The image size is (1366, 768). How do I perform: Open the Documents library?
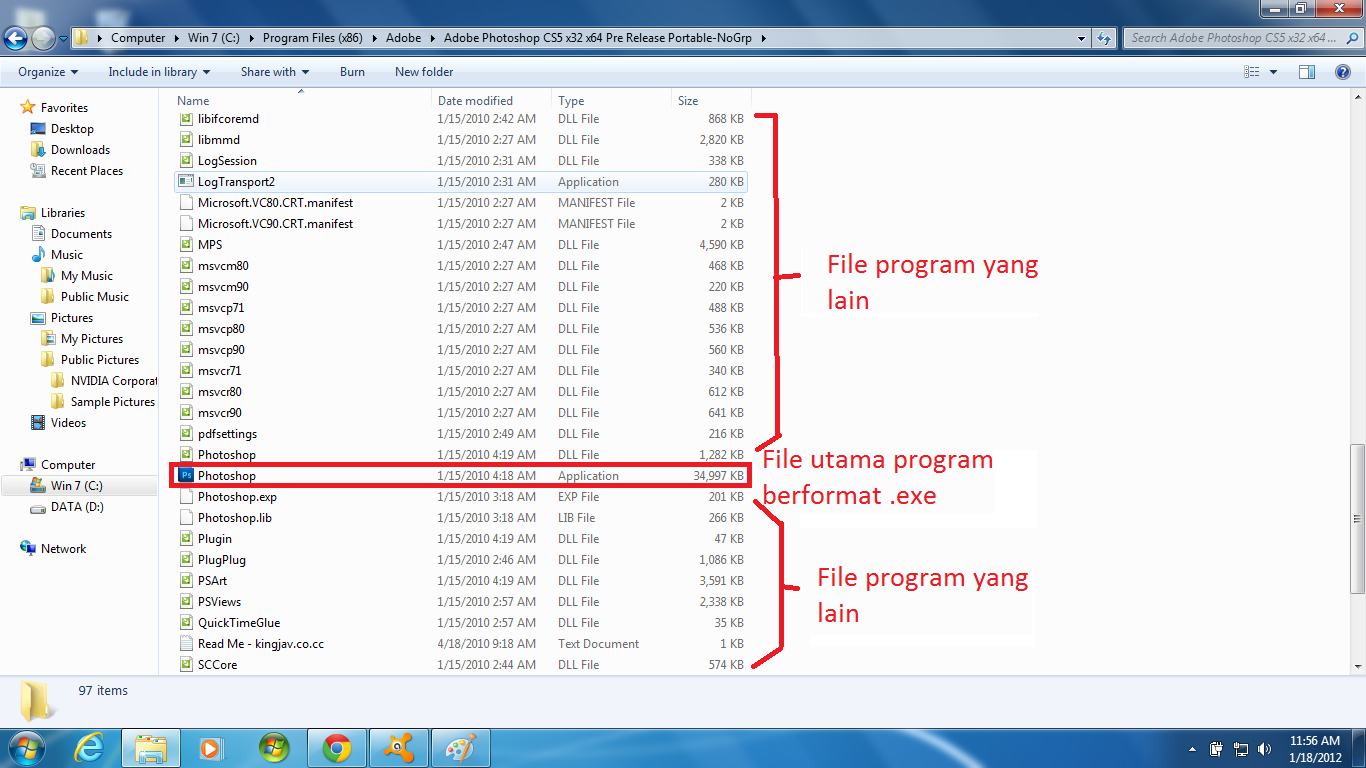coord(81,234)
